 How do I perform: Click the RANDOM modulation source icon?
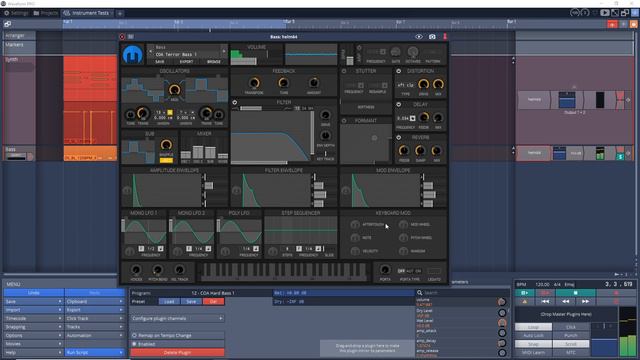(403, 251)
